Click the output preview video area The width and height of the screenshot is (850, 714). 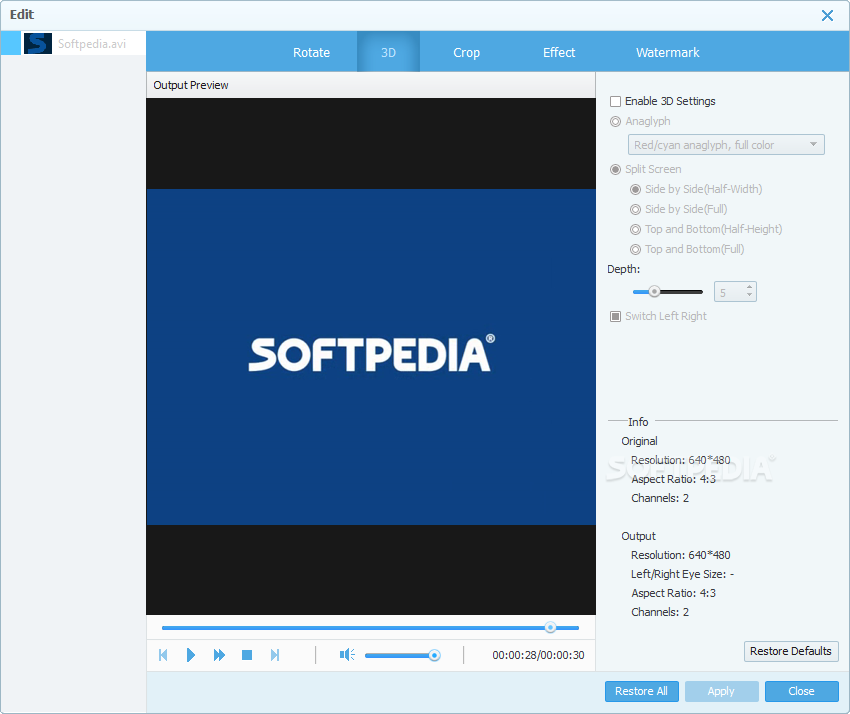[x=371, y=356]
